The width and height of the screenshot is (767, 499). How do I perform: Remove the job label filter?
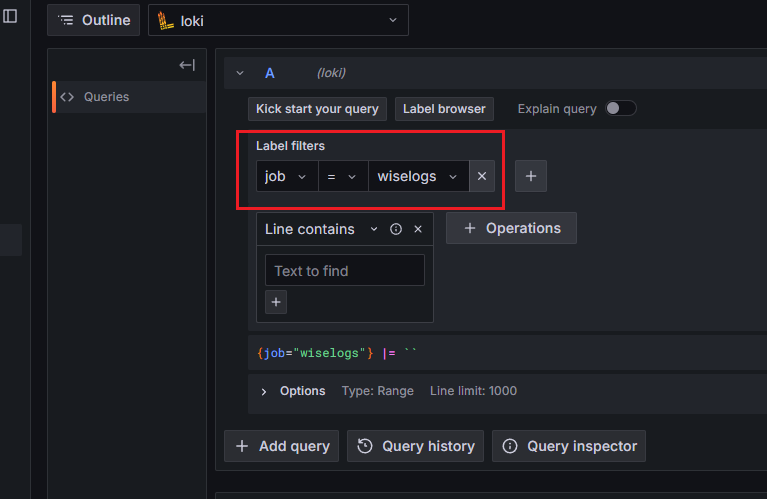[x=482, y=176]
